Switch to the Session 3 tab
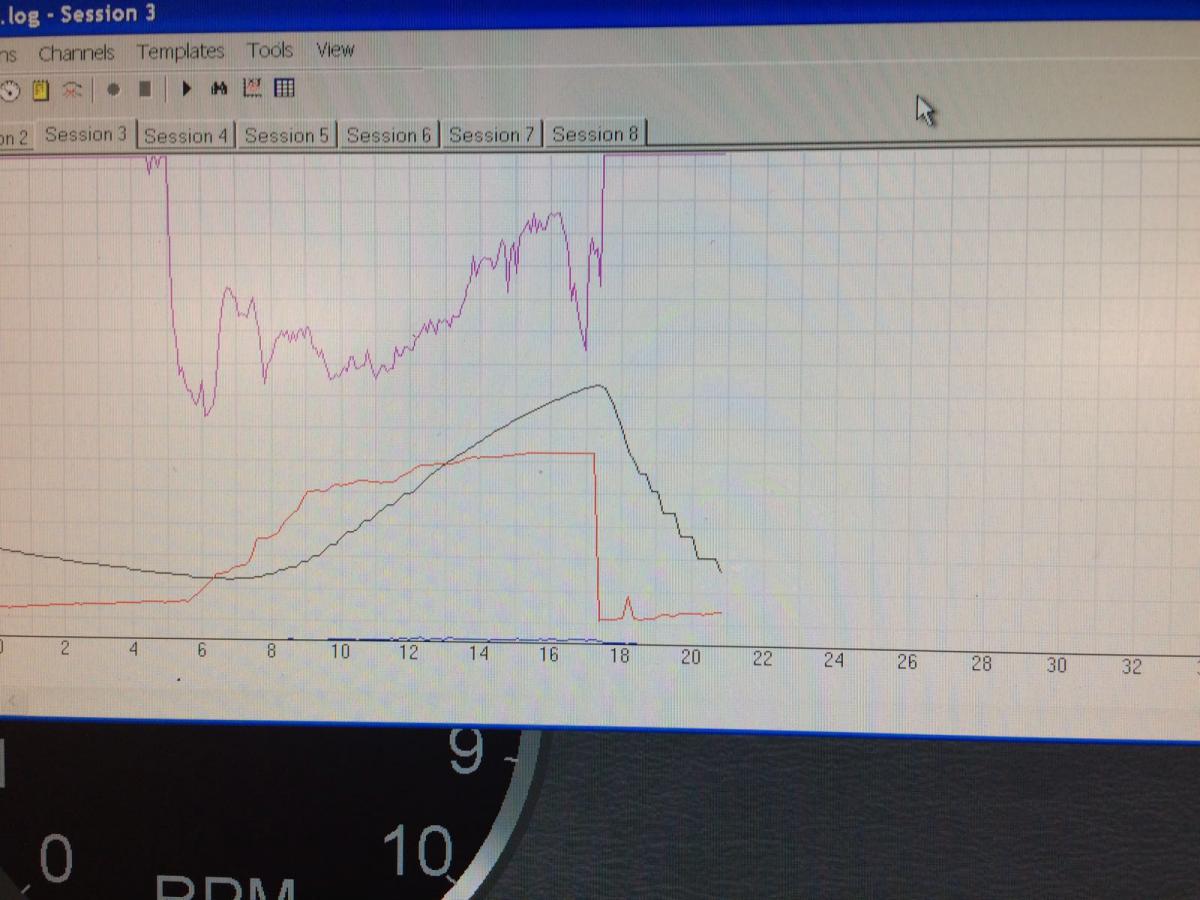This screenshot has height=900, width=1200. (86, 134)
